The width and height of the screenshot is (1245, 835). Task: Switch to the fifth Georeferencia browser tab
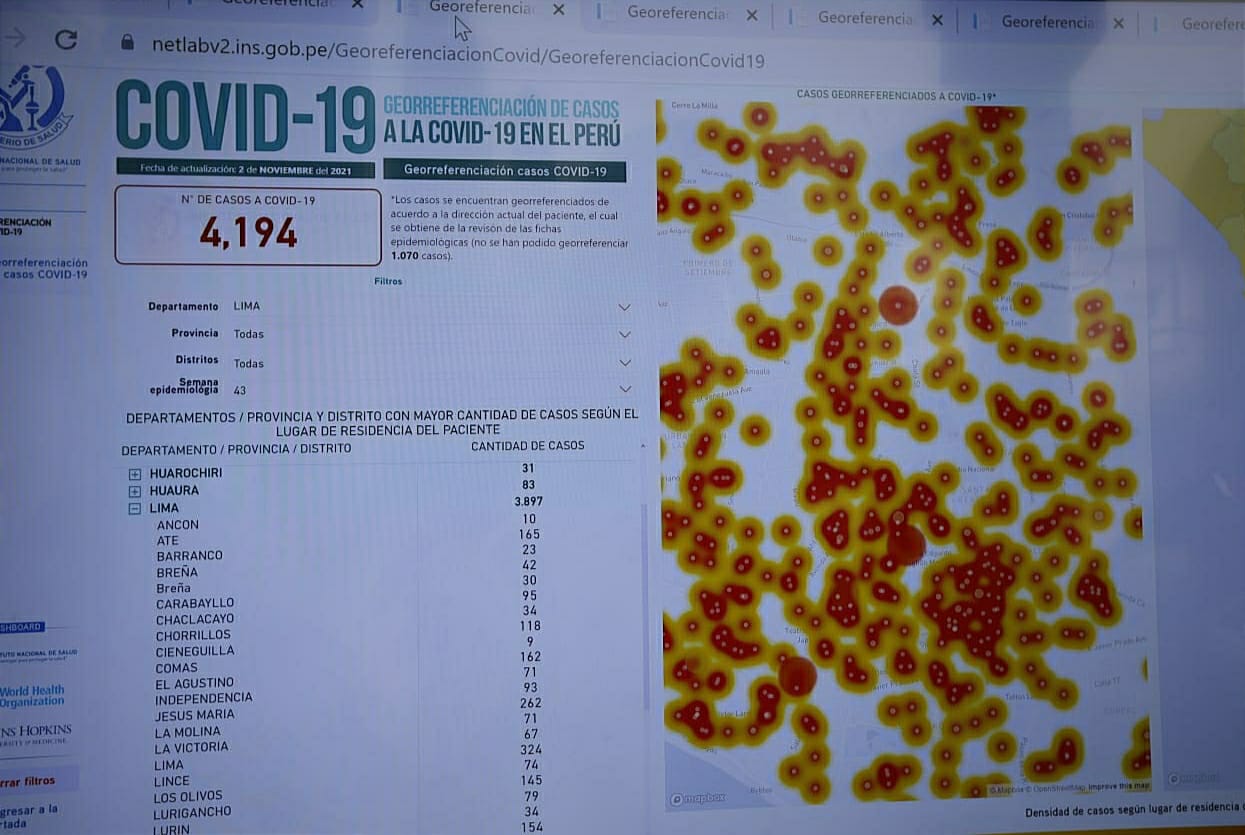tap(1046, 21)
